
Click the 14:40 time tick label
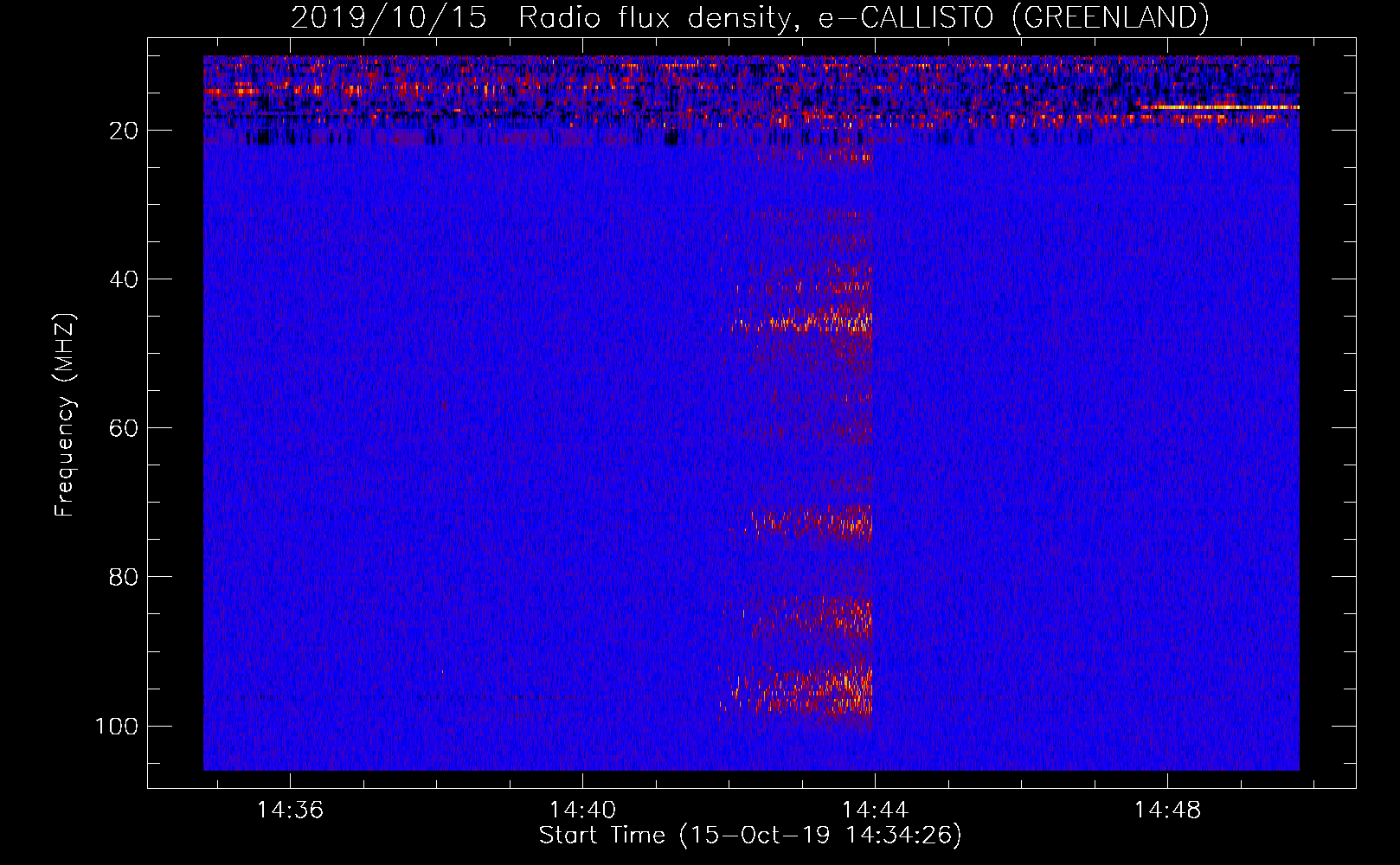(582, 811)
